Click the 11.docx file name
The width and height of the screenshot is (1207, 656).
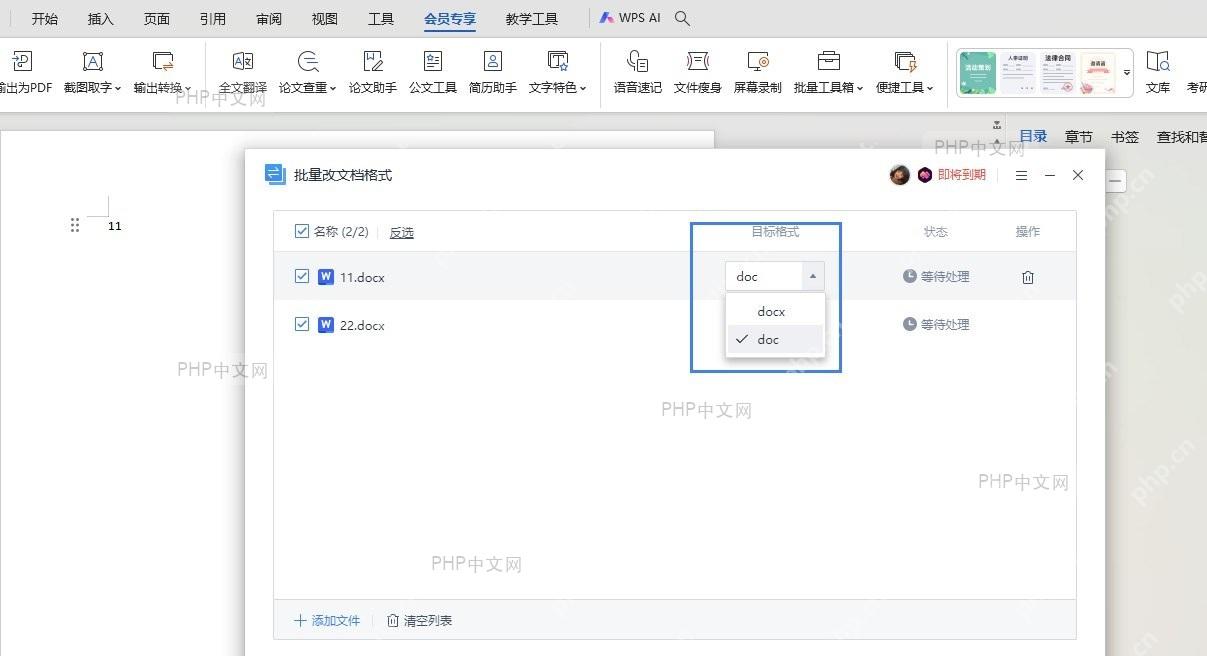pyautogui.click(x=362, y=277)
